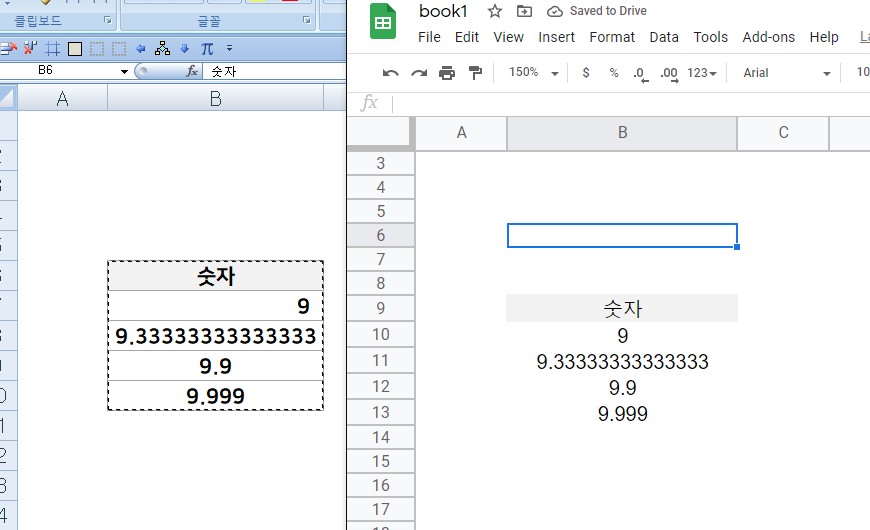
Task: Open Excel name box dropdown arrow
Action: pyautogui.click(x=124, y=71)
